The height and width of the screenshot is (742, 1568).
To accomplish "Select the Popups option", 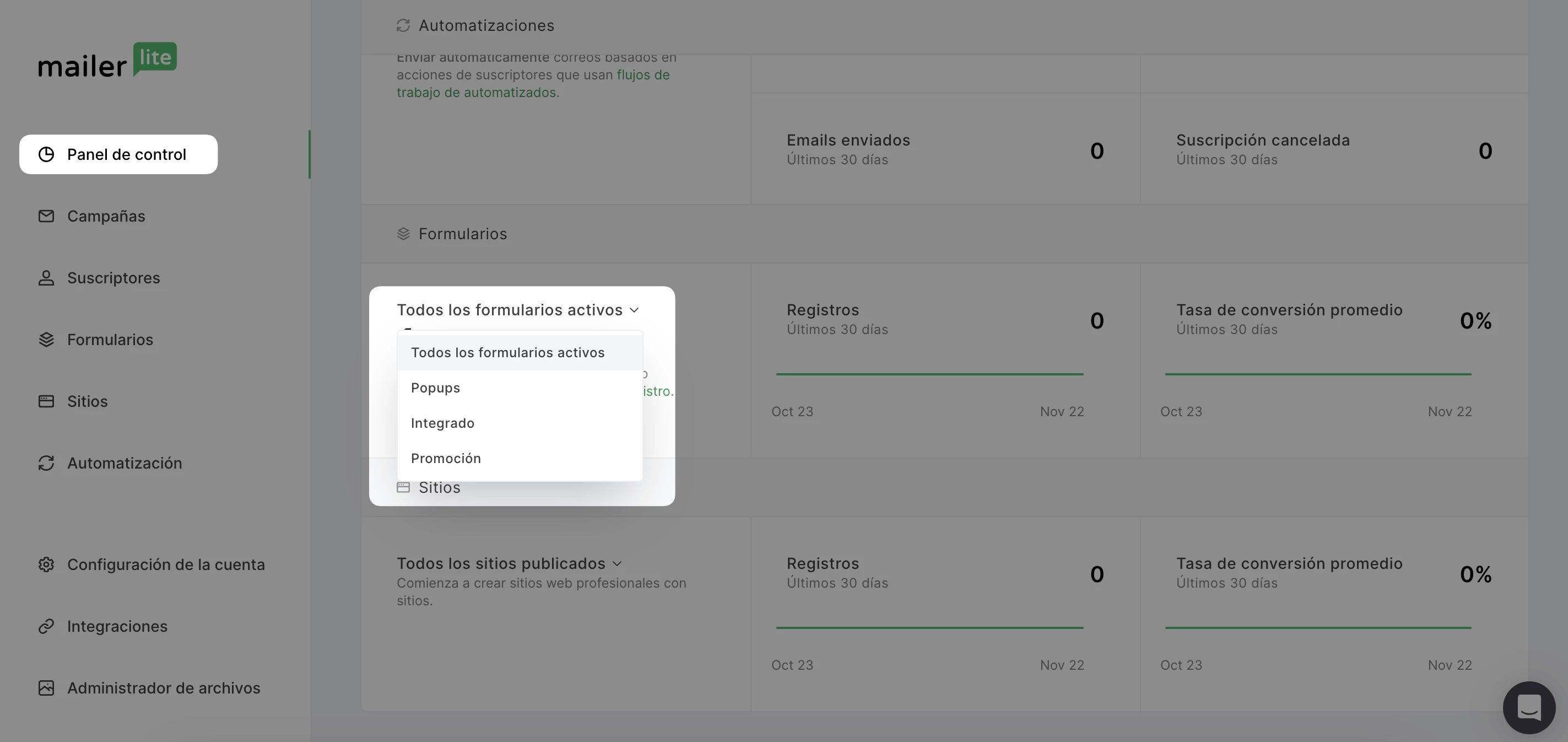I will click(x=520, y=388).
